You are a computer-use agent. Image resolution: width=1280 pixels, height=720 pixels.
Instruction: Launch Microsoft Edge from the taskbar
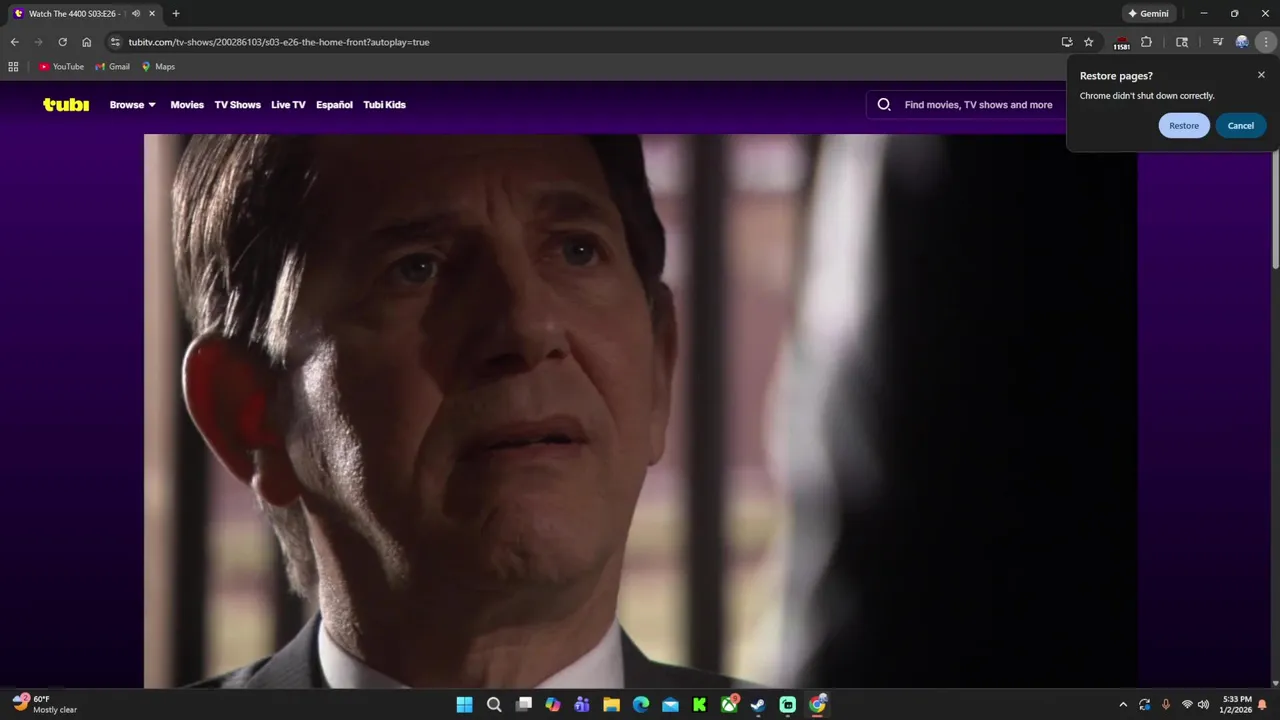coord(641,704)
